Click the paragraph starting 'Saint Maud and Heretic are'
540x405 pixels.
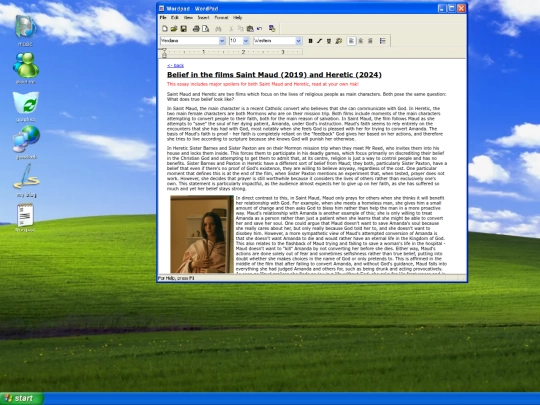pyautogui.click(x=307, y=96)
